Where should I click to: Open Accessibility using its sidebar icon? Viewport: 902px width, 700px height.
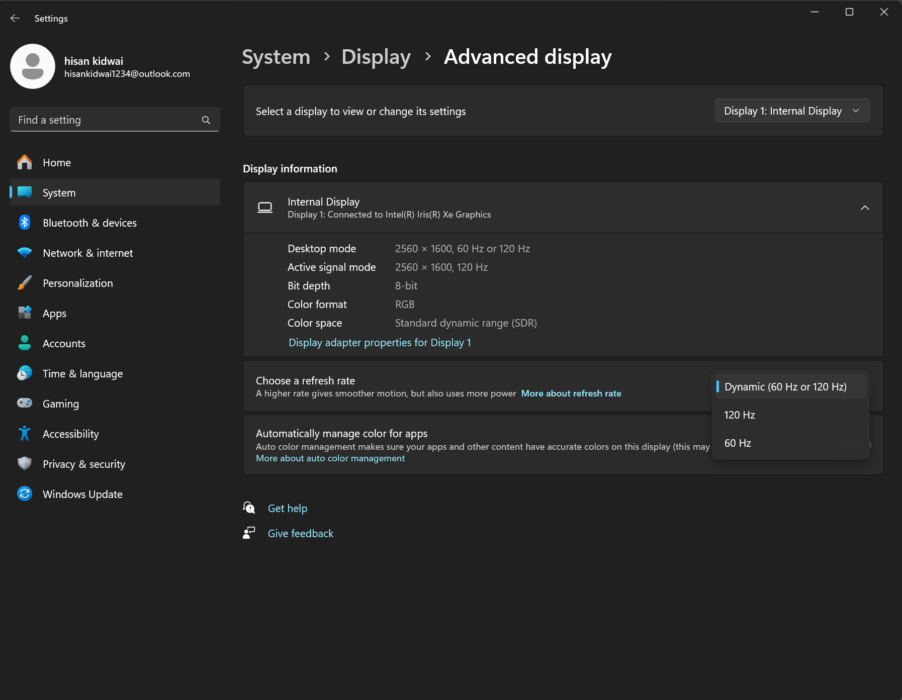pyautogui.click(x=24, y=433)
